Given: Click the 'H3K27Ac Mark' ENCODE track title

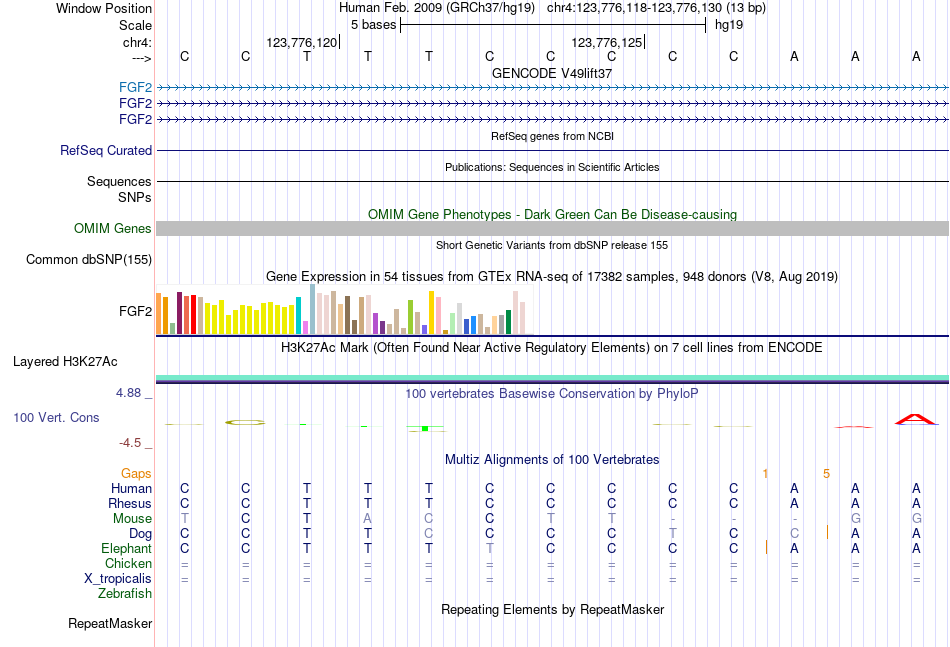Looking at the screenshot, I should tap(552, 348).
